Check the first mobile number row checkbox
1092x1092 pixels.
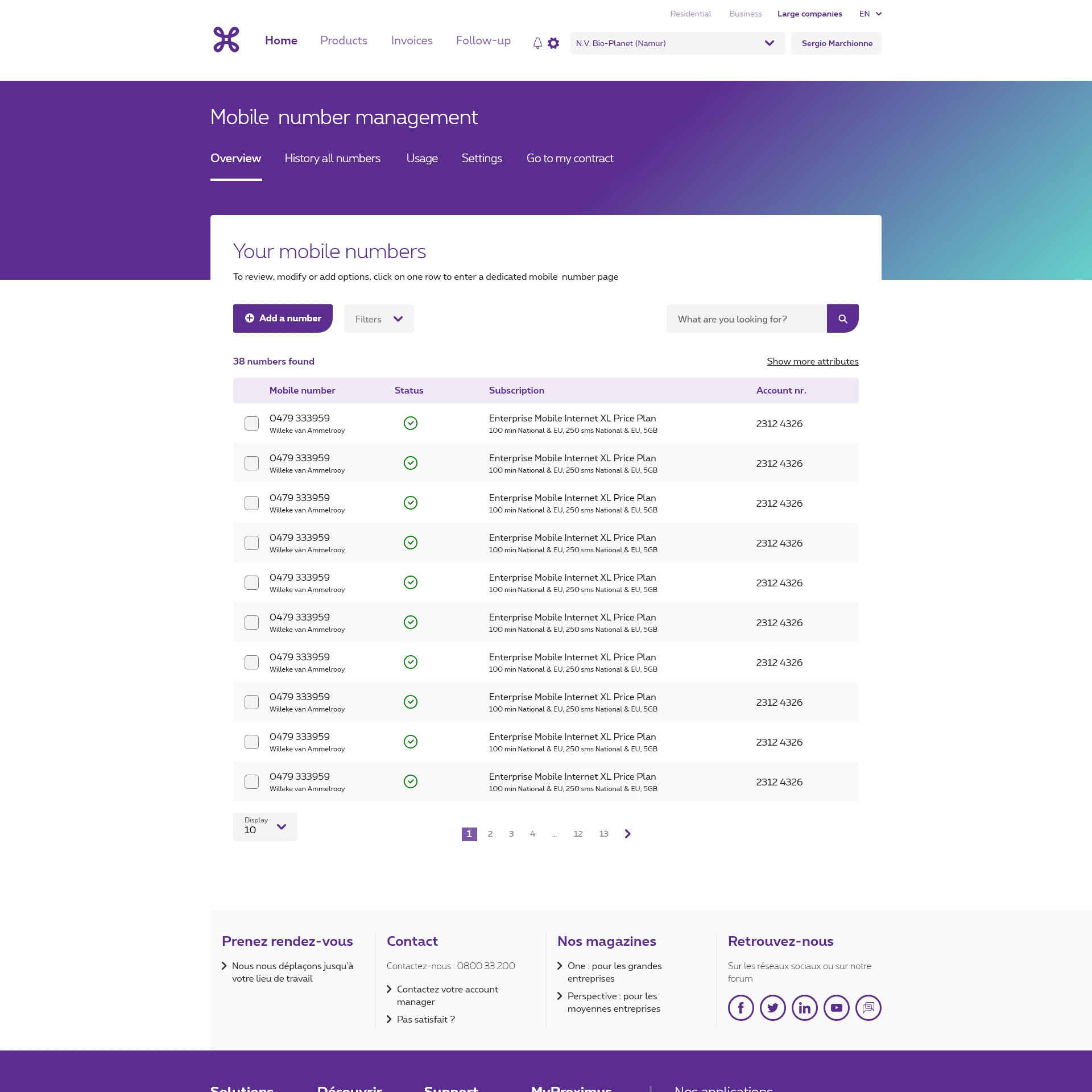pos(251,423)
